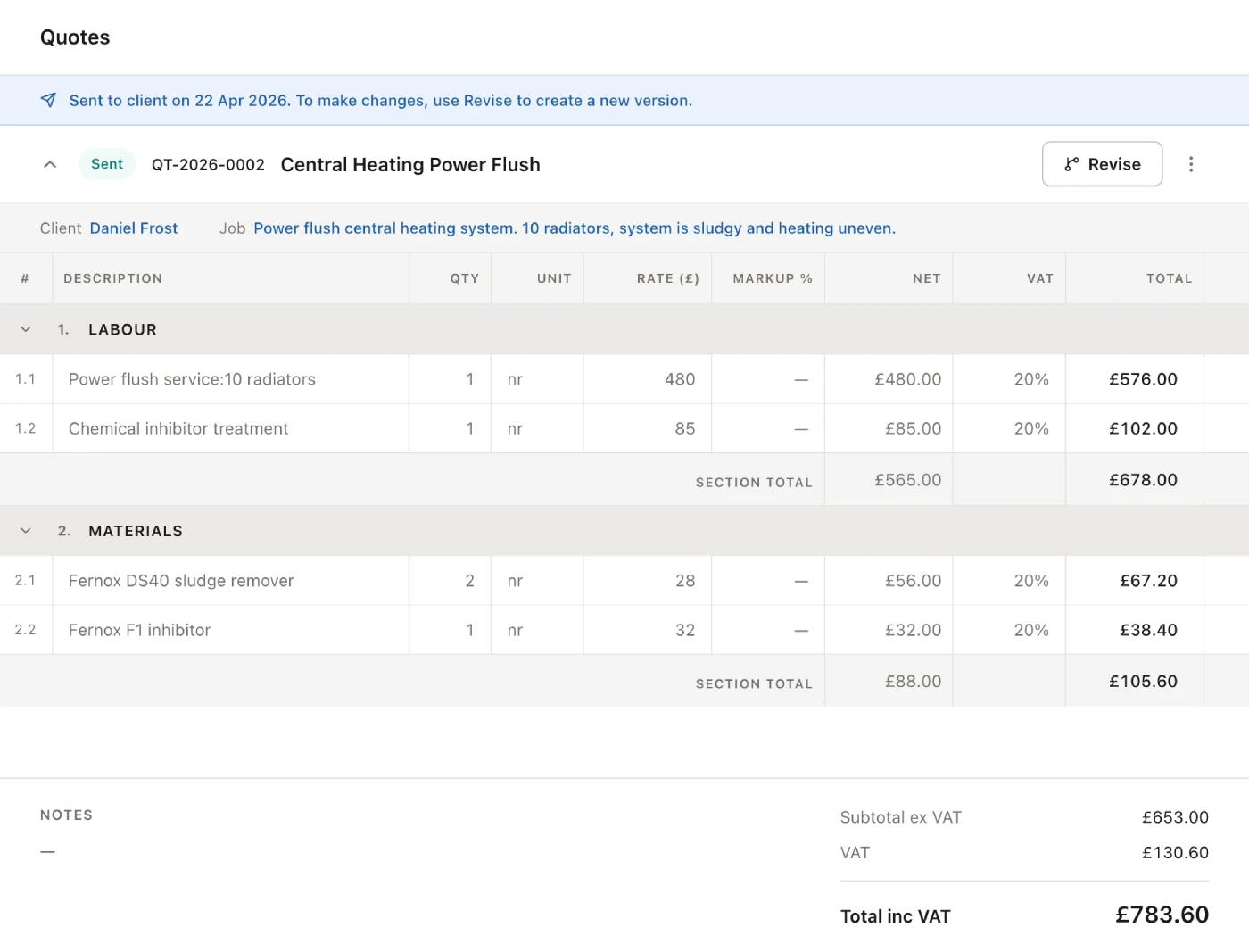Click the rate 32 for Fernox F1
This screenshot has width=1249, height=952.
coord(685,630)
